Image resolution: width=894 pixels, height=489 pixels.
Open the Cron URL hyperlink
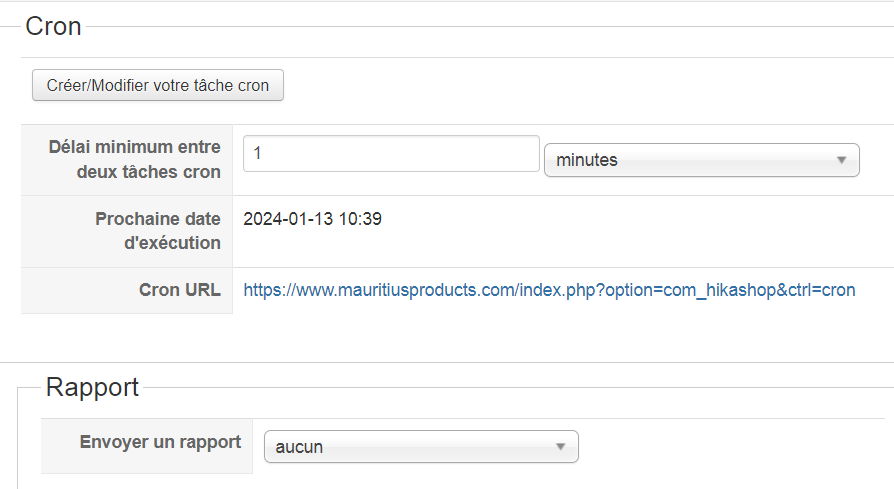[549, 290]
